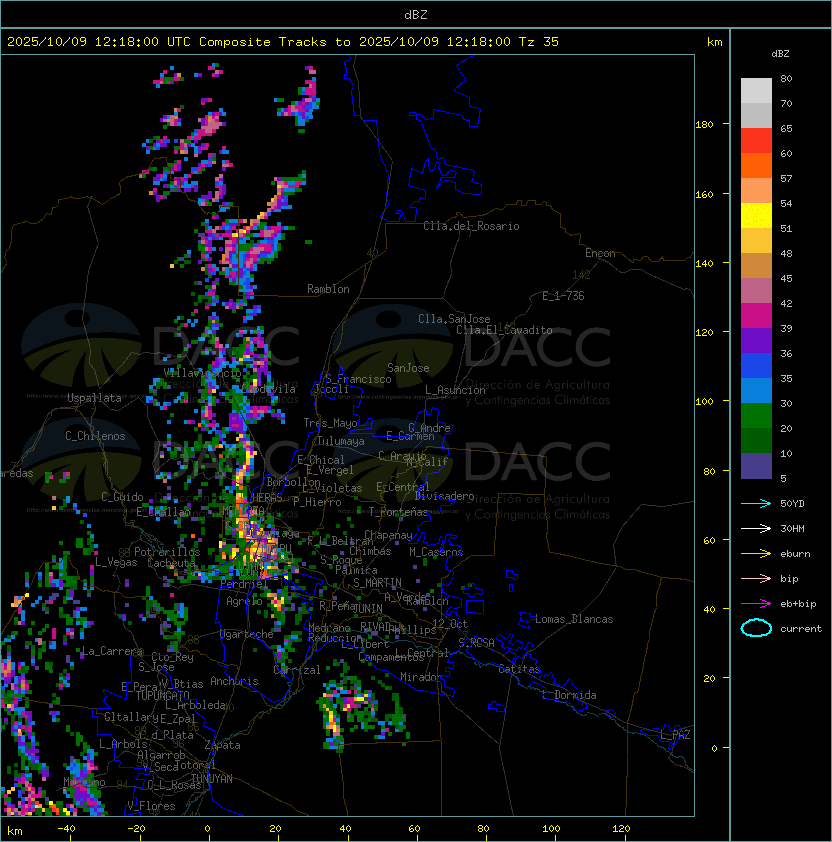Select the purple 36-39 dBZ color swatch
Viewport: 832px width, 842px height.
756,340
